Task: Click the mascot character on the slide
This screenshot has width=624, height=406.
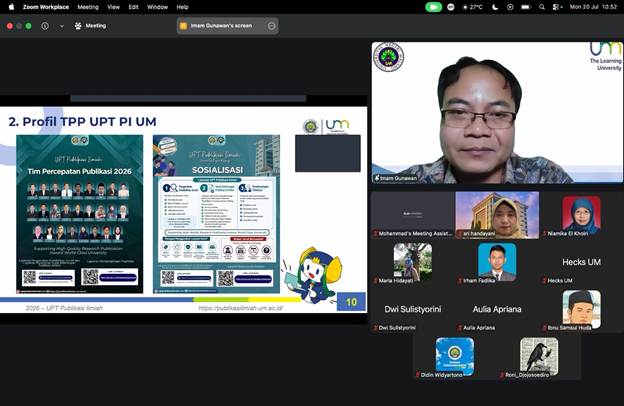Action: point(313,275)
